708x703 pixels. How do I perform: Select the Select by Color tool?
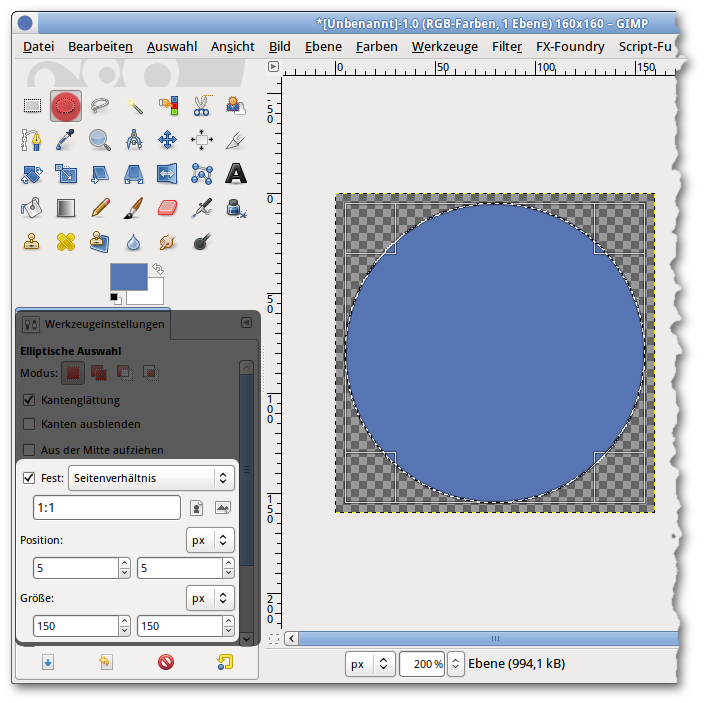[x=168, y=106]
